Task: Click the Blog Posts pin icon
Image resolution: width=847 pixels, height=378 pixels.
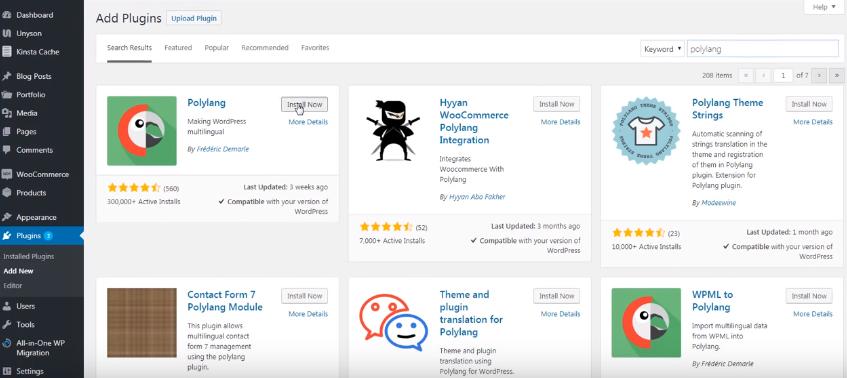Action: coord(7,76)
